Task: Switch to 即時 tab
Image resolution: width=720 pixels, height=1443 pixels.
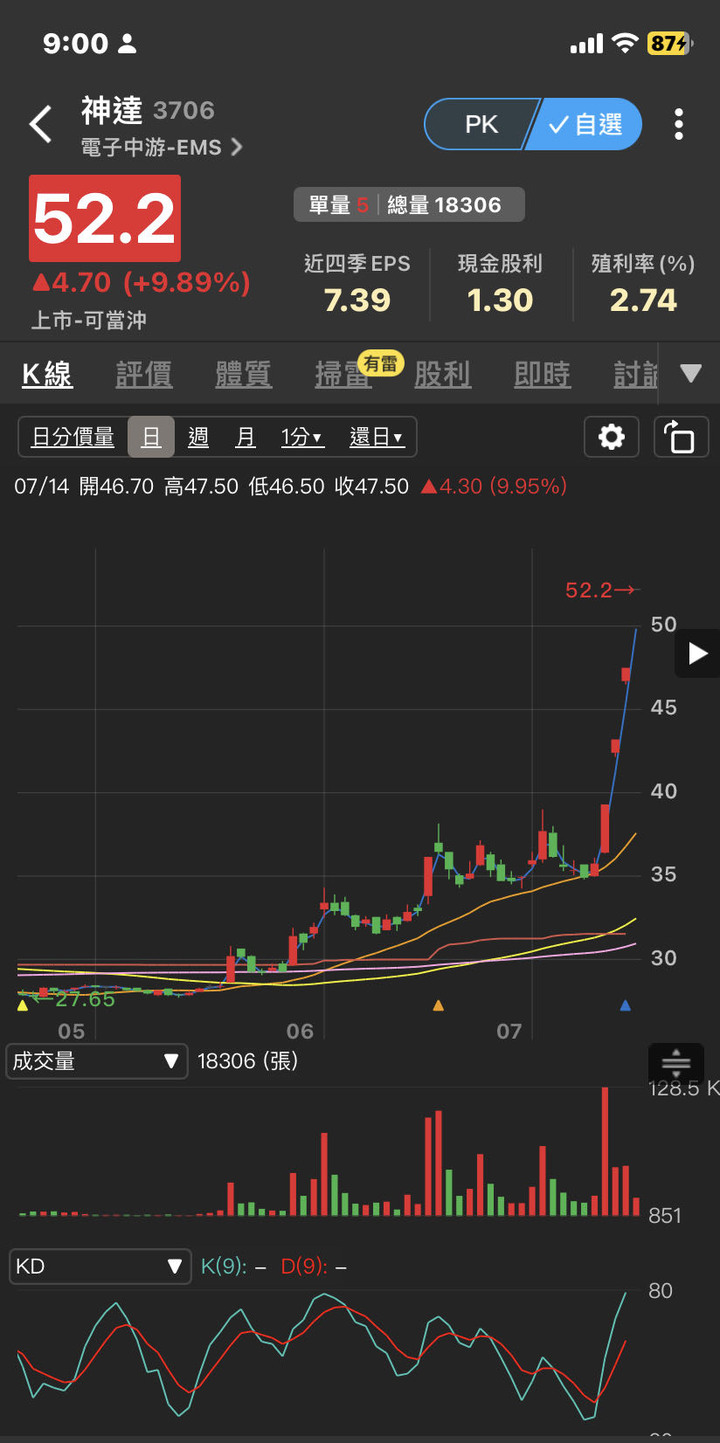Action: click(542, 375)
